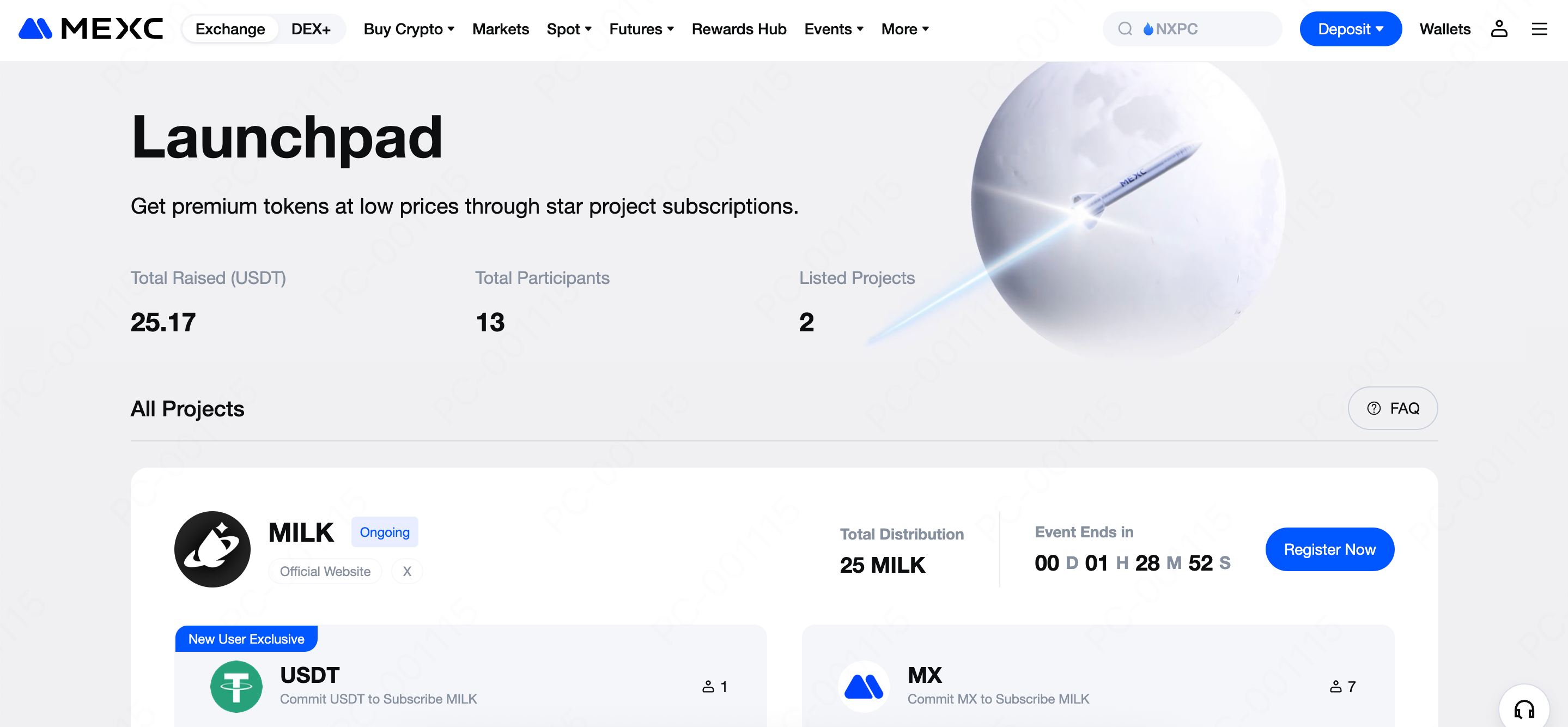Switch to DEX+ mode
Screen dimensions: 1568x727
click(311, 29)
